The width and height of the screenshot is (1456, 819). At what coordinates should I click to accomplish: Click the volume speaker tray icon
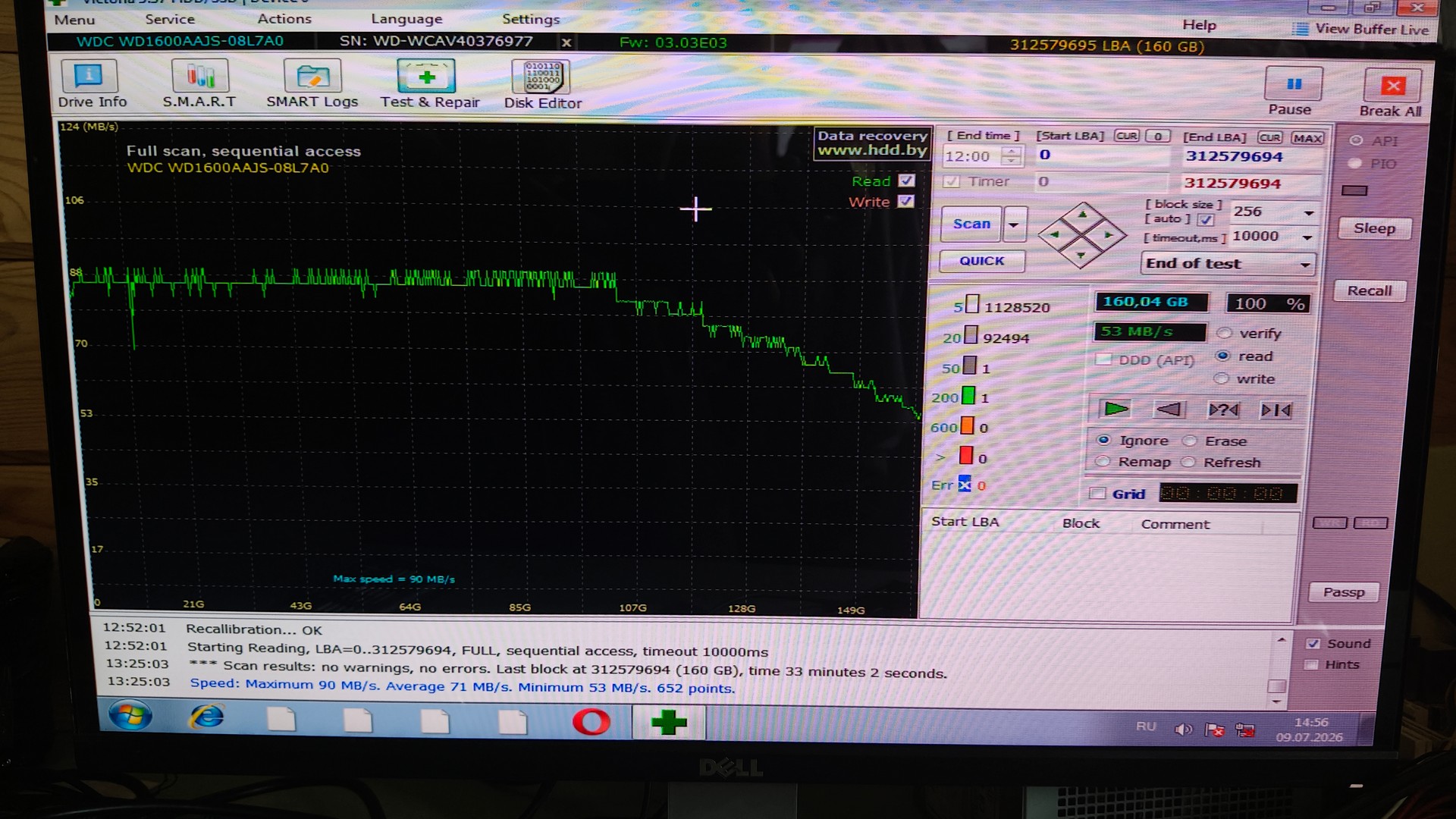[1182, 729]
